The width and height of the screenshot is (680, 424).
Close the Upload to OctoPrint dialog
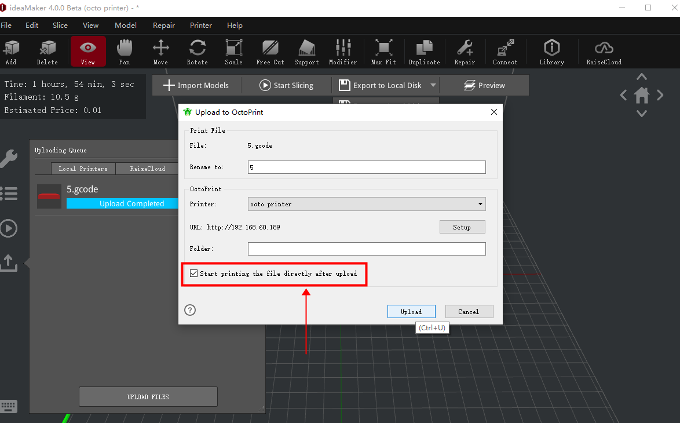coord(494,112)
